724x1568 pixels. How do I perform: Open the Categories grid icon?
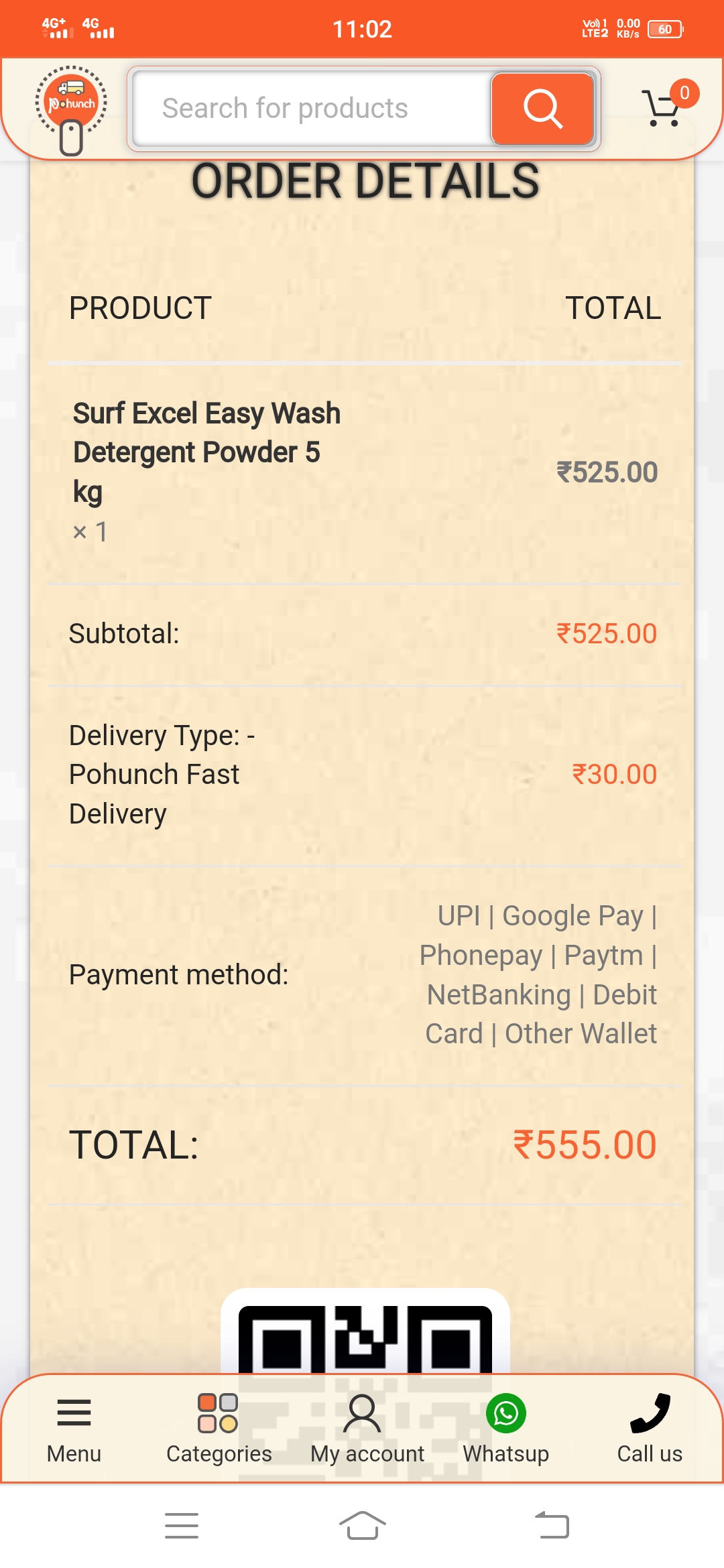pos(218,1413)
